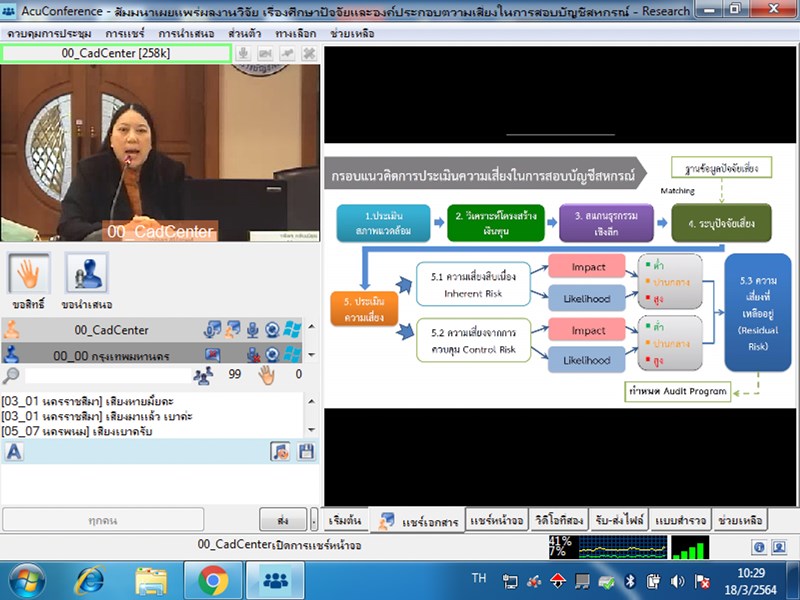The height and width of the screenshot is (600, 800).
Task: Click the ส่ง send button
Action: tap(283, 520)
